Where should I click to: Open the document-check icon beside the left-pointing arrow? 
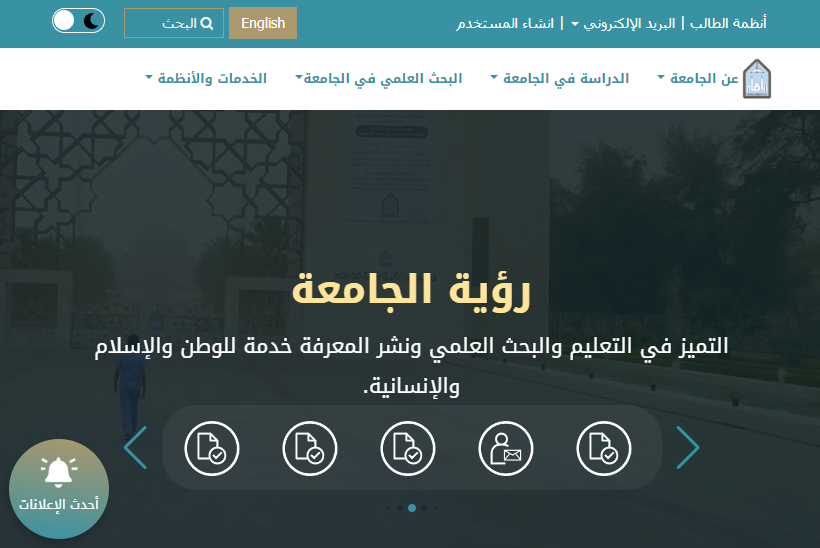tap(212, 449)
